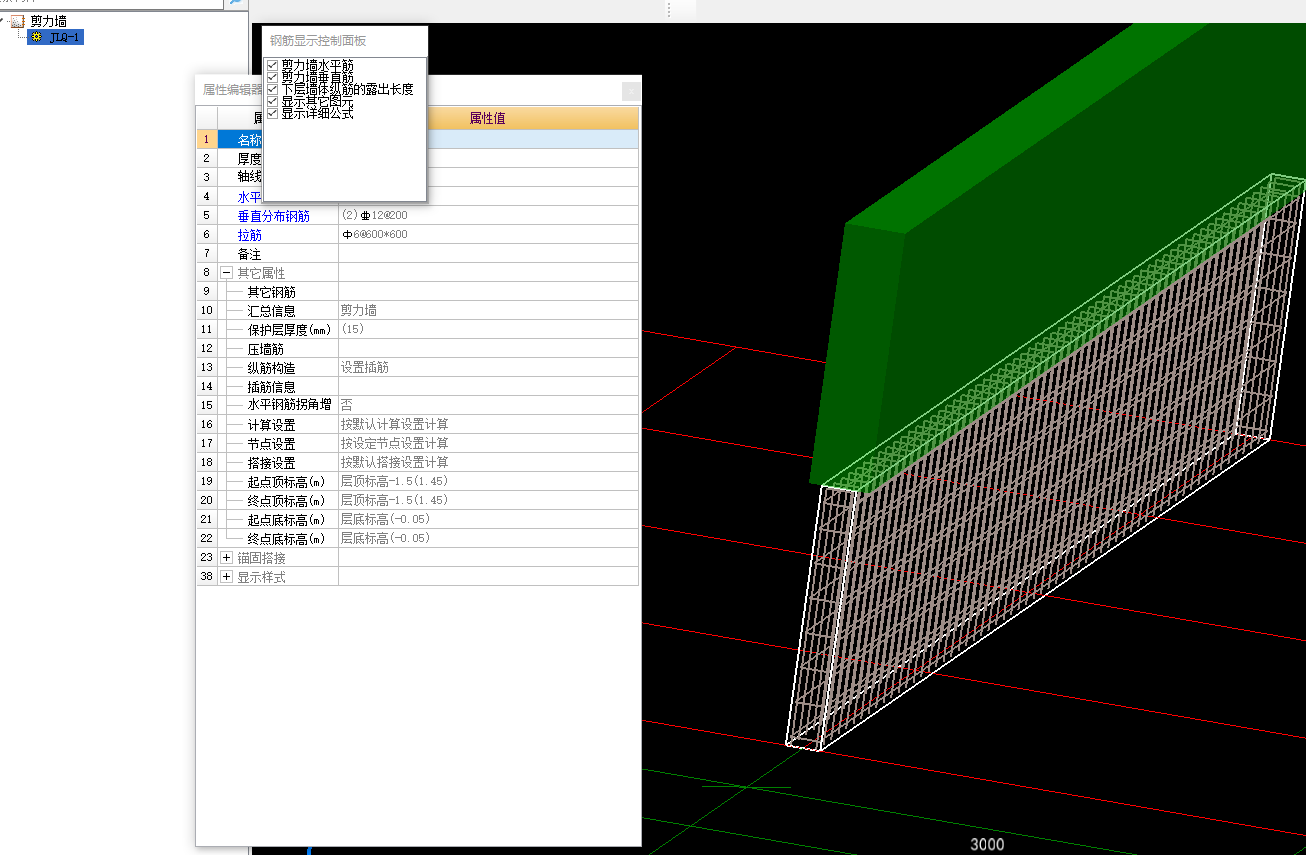Toggle 显示其它图元 checkbox
Image resolution: width=1306 pixels, height=855 pixels.
(x=271, y=101)
